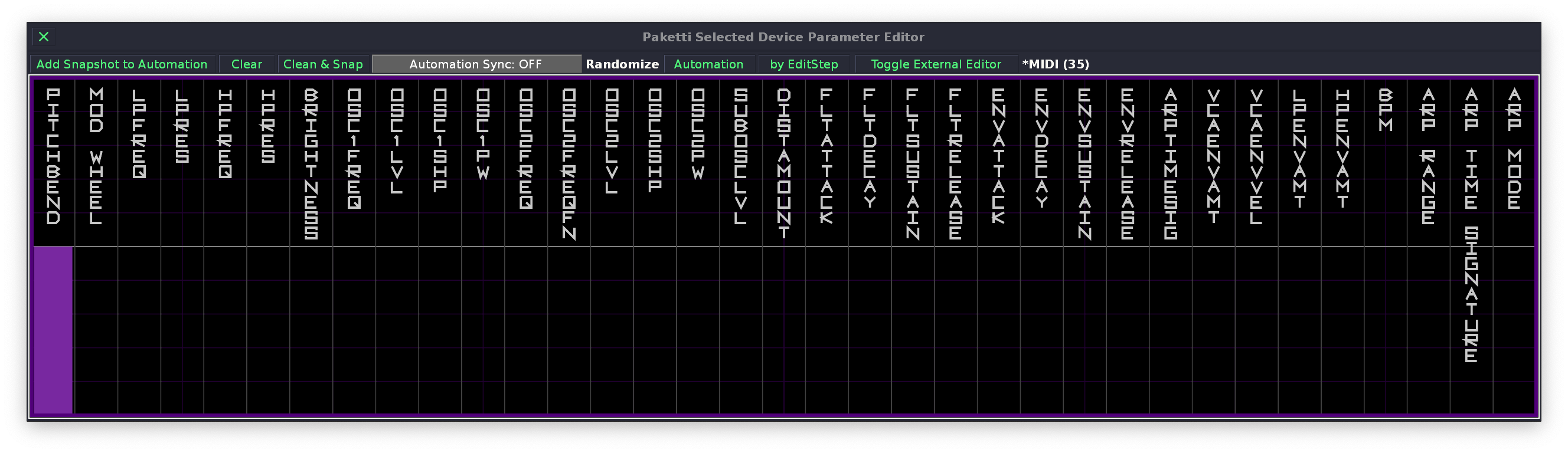Adjust the FLTATTACK slider column
The width and height of the screenshot is (1568, 453).
(827, 330)
